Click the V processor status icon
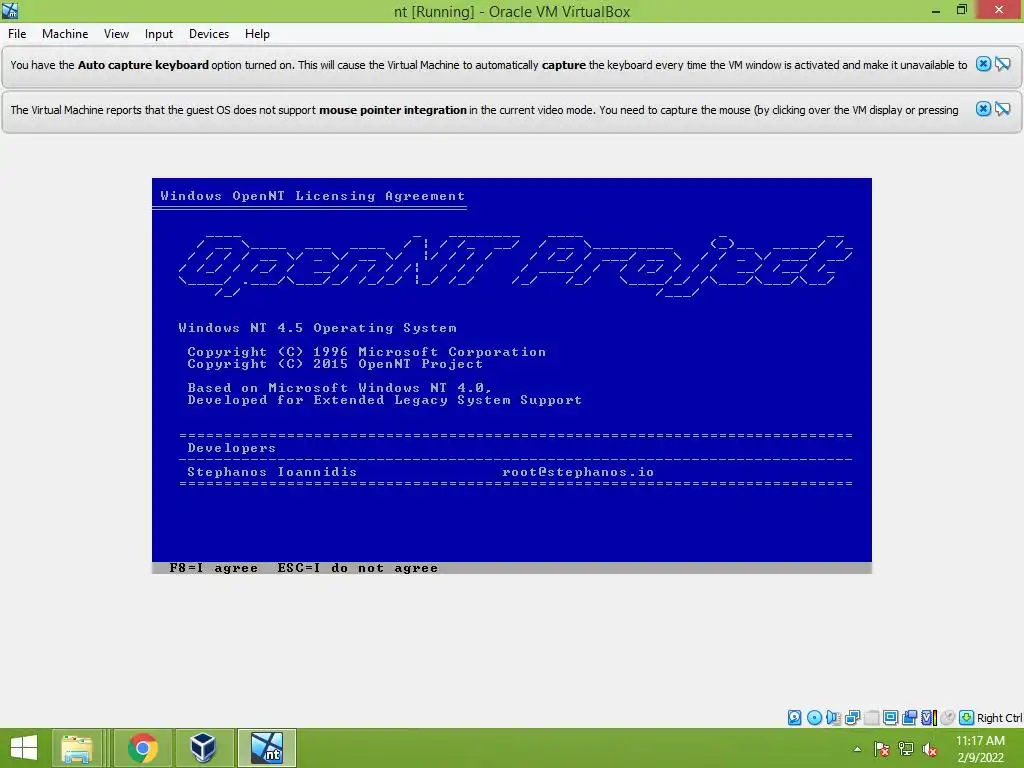The width and height of the screenshot is (1024, 768). (929, 718)
